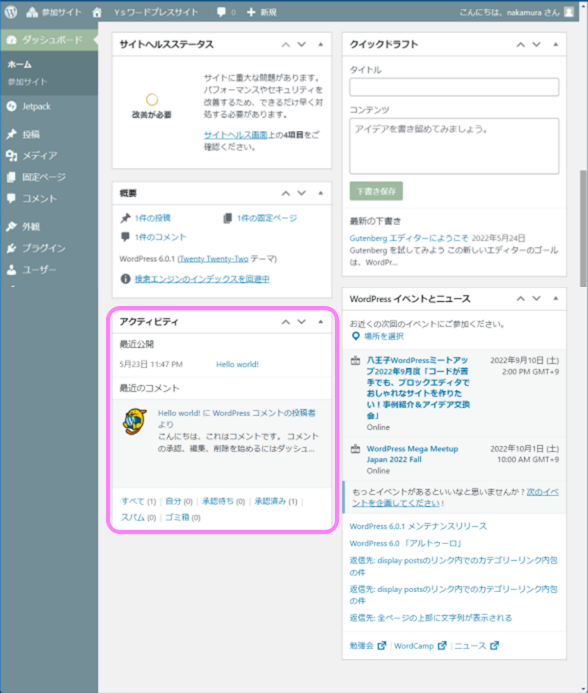Image resolution: width=588 pixels, height=693 pixels.
Task: Move アクティビティ panel up
Action: coord(286,322)
